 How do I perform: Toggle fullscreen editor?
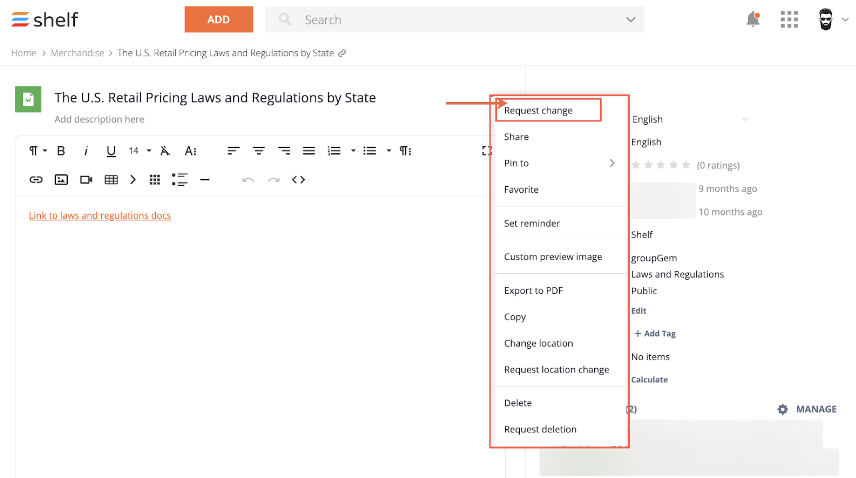click(486, 151)
